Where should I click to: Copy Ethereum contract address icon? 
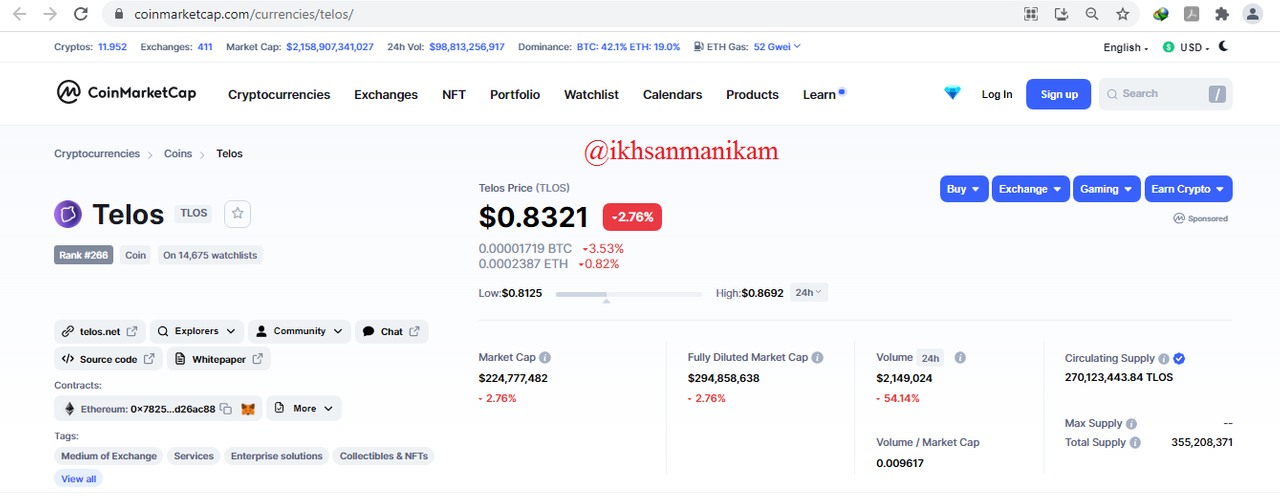pos(226,408)
